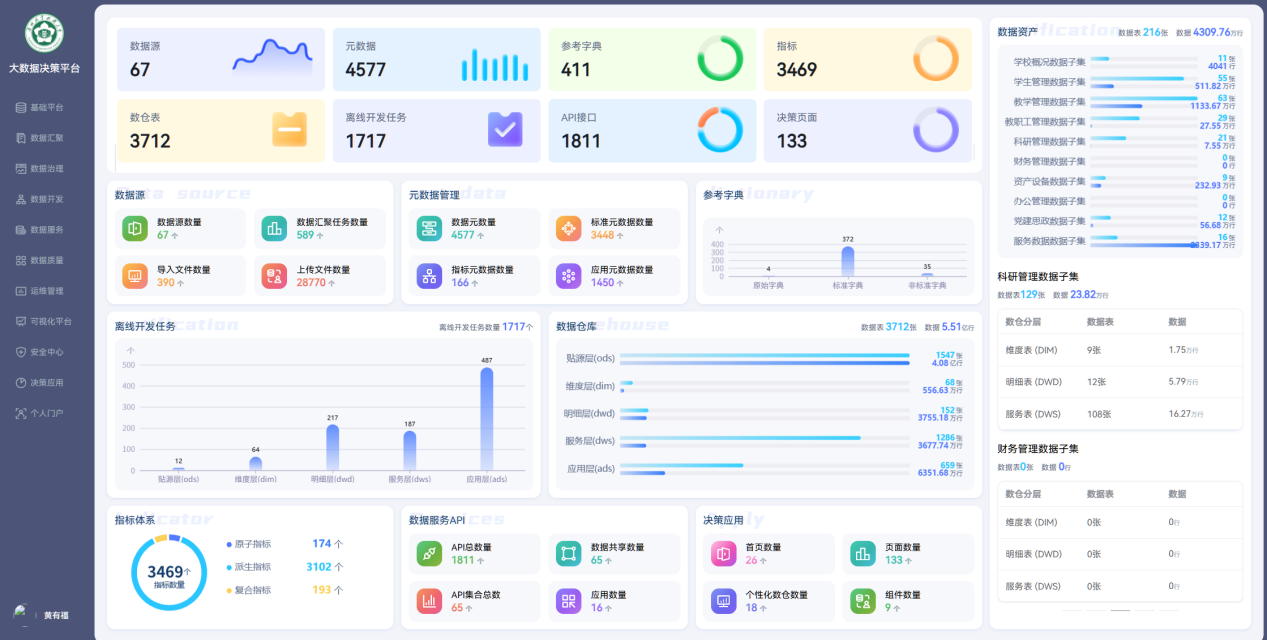Click the 学生管理数据子集 progress bar
The image size is (1267, 640).
pos(1142,82)
